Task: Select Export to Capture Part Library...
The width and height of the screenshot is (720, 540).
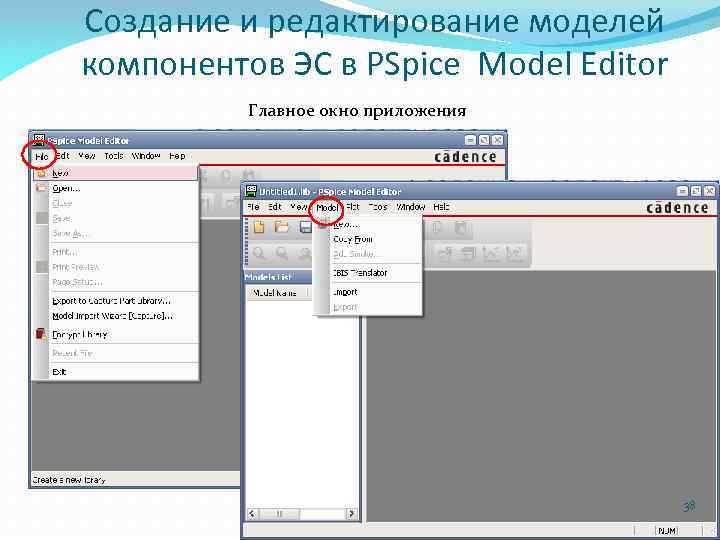Action: click(x=115, y=301)
